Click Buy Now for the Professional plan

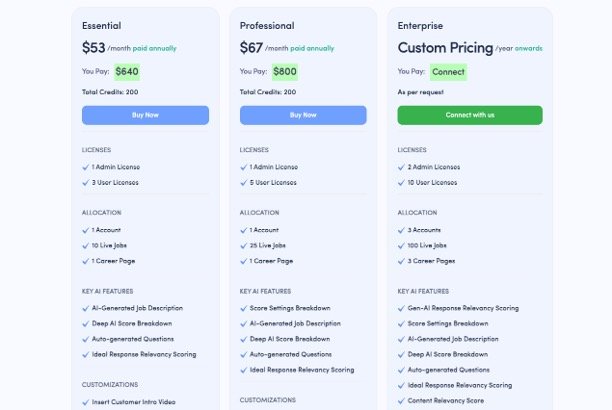(x=303, y=115)
